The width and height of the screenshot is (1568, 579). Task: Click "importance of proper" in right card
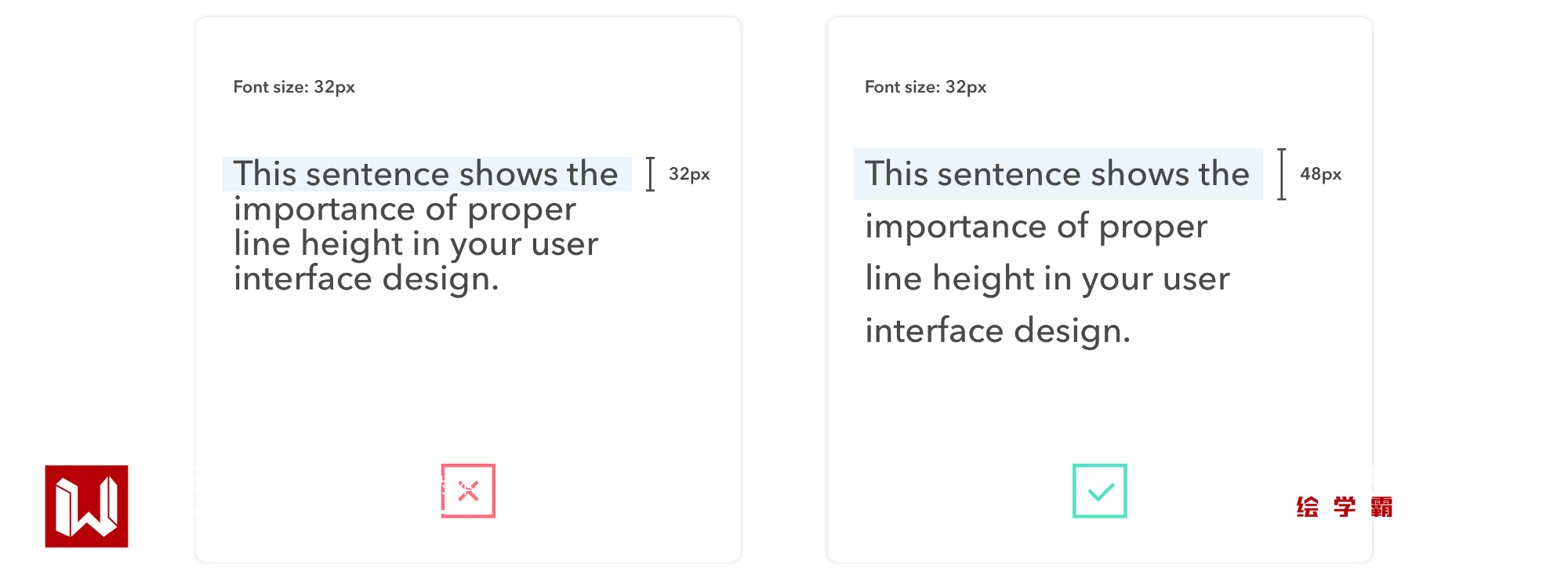1036,227
